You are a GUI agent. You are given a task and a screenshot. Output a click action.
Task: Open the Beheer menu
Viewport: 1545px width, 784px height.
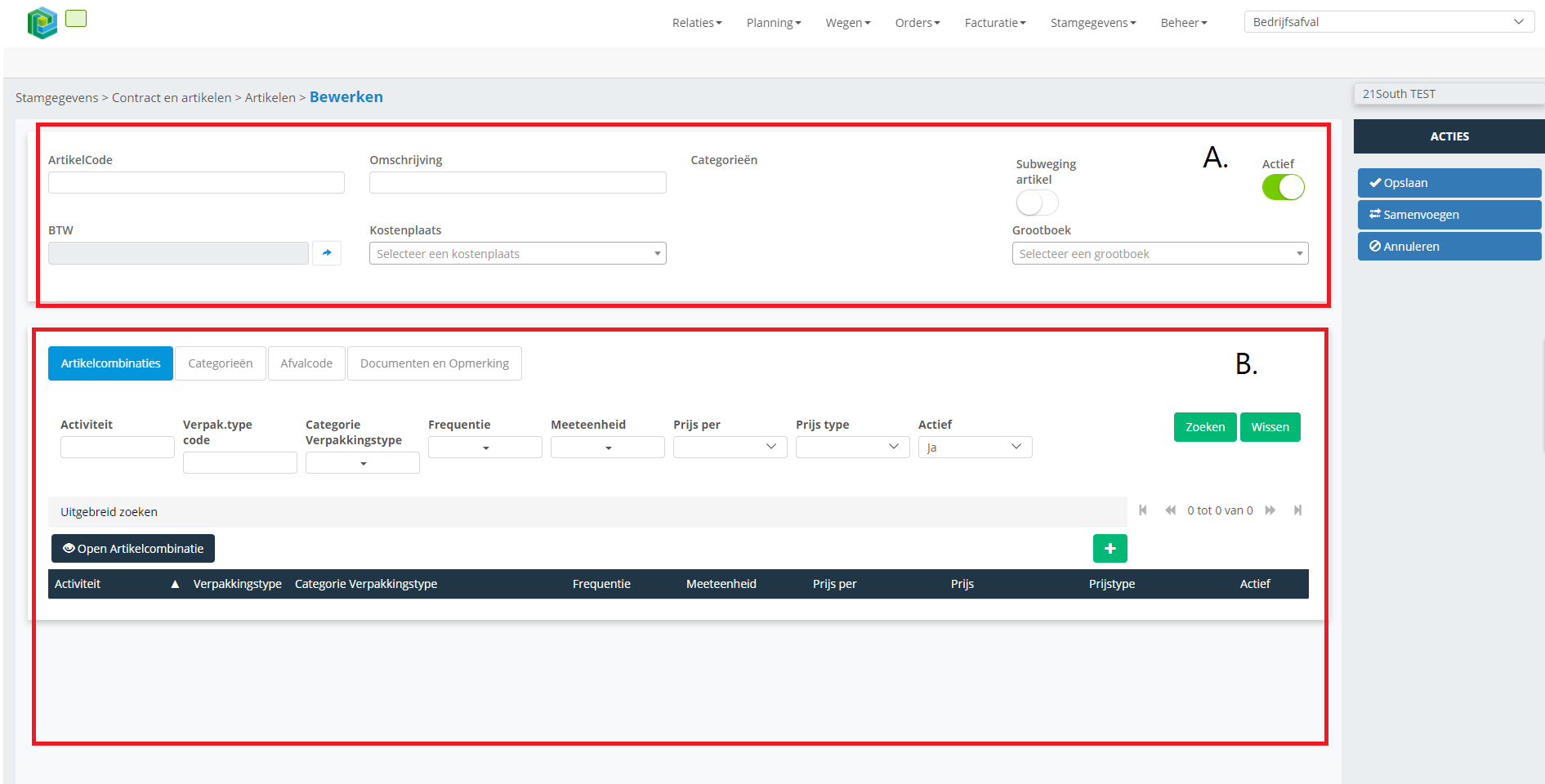point(1184,23)
